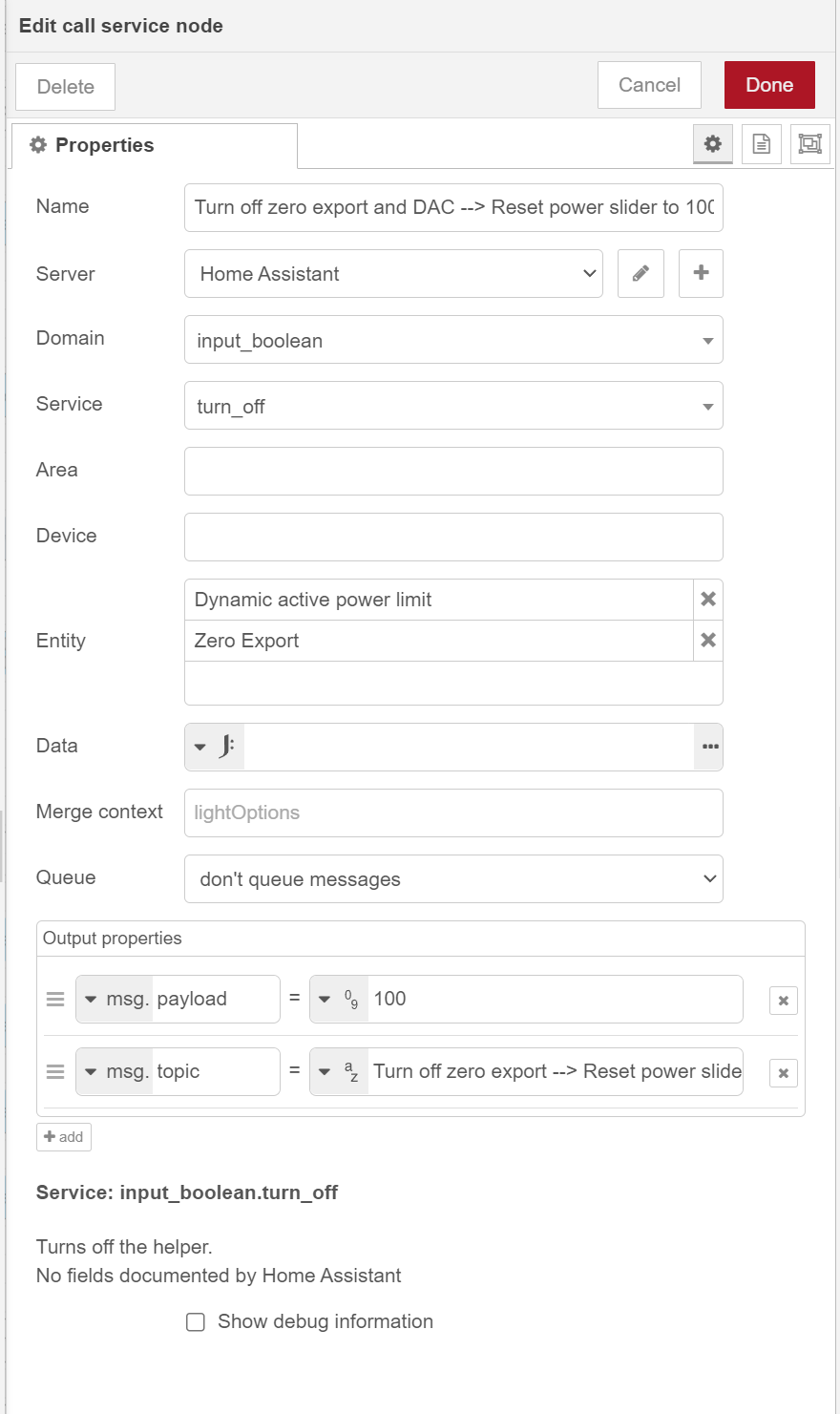840x1414 pixels.
Task: Open the Queue dropdown menu
Action: (453, 879)
